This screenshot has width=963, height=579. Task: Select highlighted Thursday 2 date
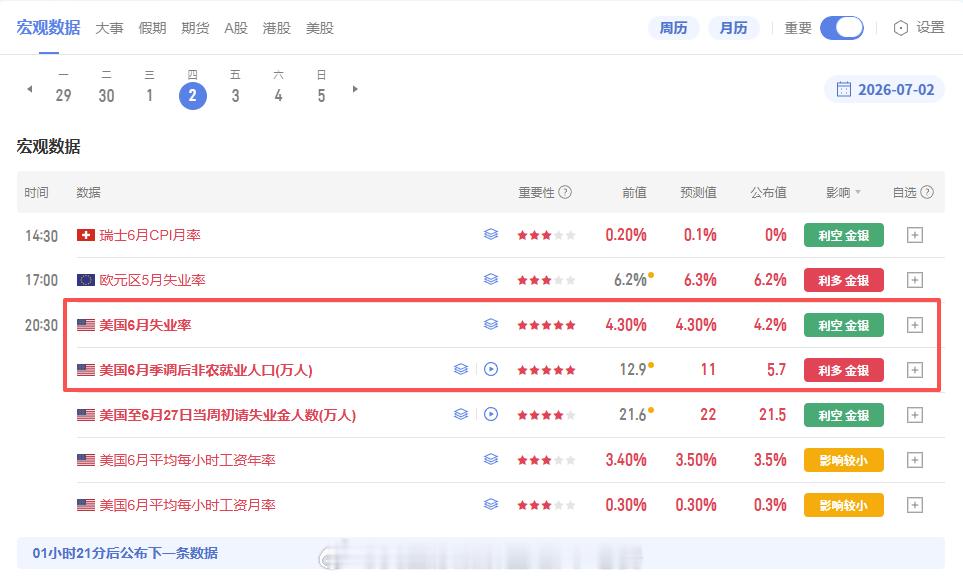pos(192,95)
